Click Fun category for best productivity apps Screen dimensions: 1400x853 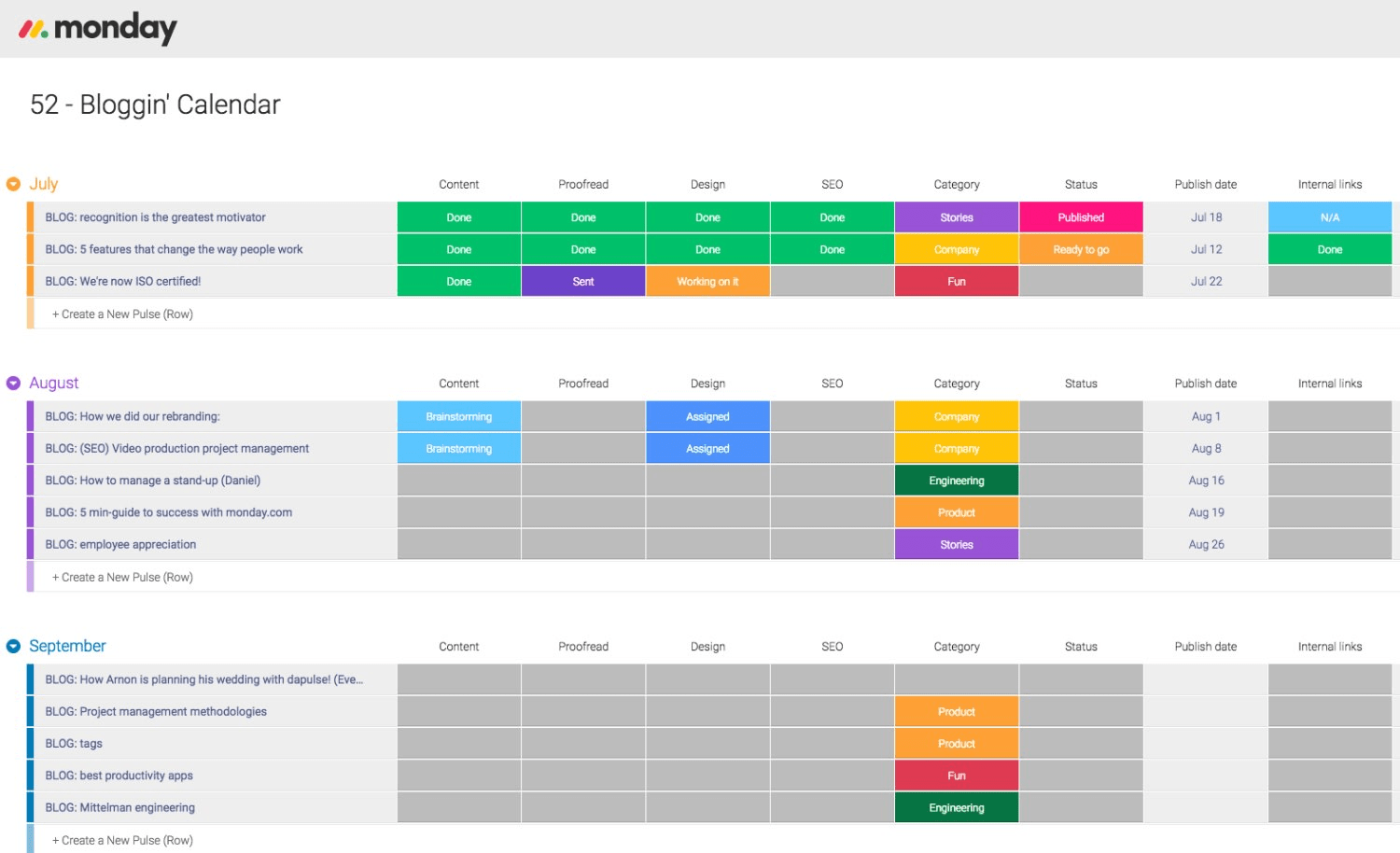(x=957, y=776)
